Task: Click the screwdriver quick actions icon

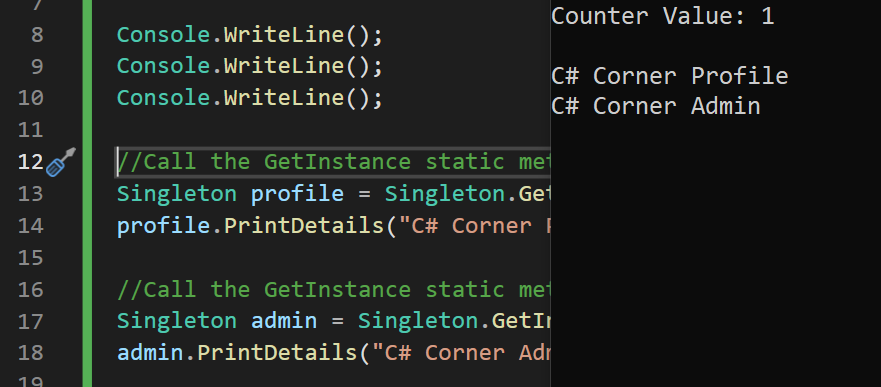Action: 61,162
